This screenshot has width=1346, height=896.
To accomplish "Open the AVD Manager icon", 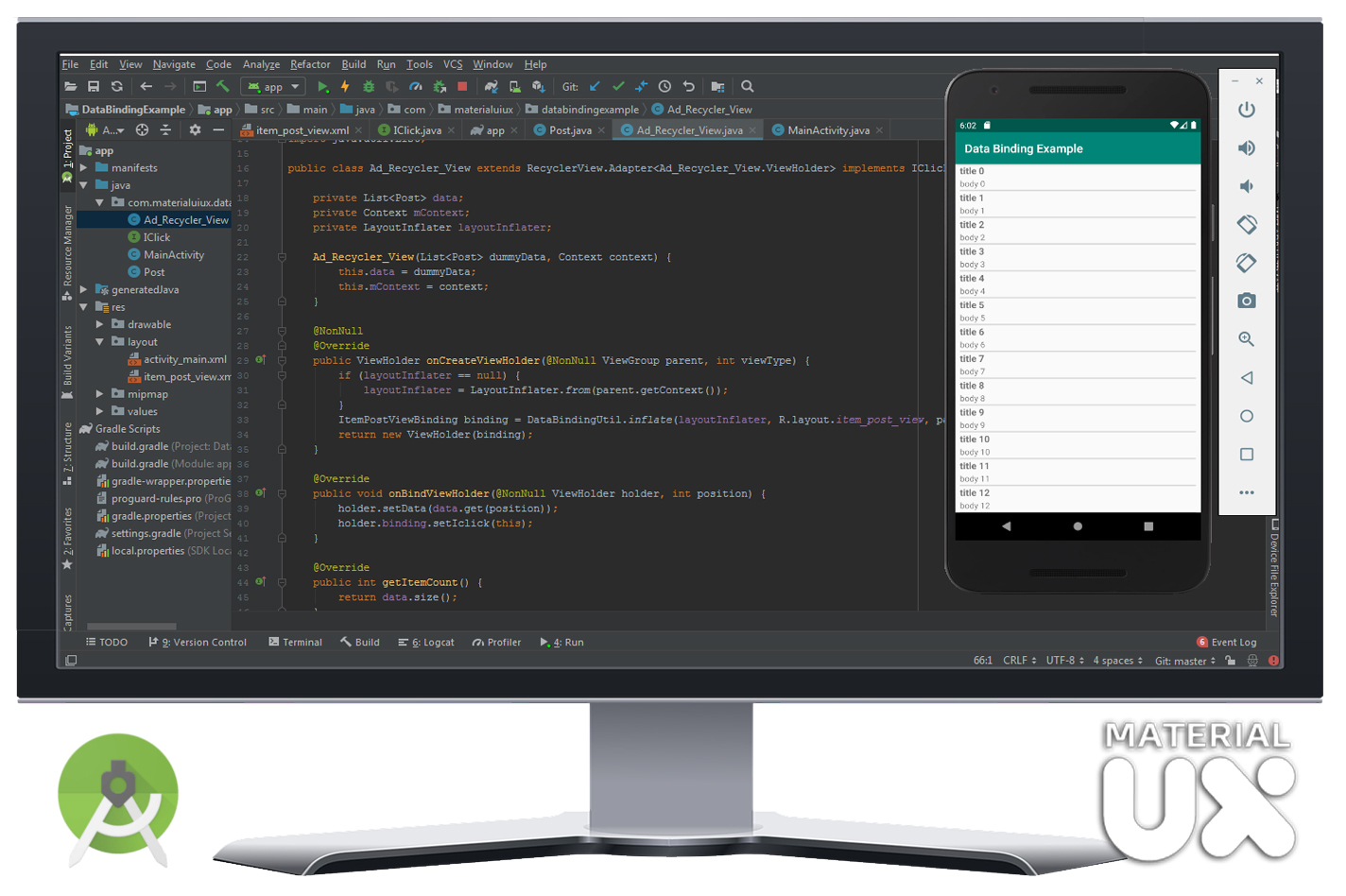I will (515, 87).
